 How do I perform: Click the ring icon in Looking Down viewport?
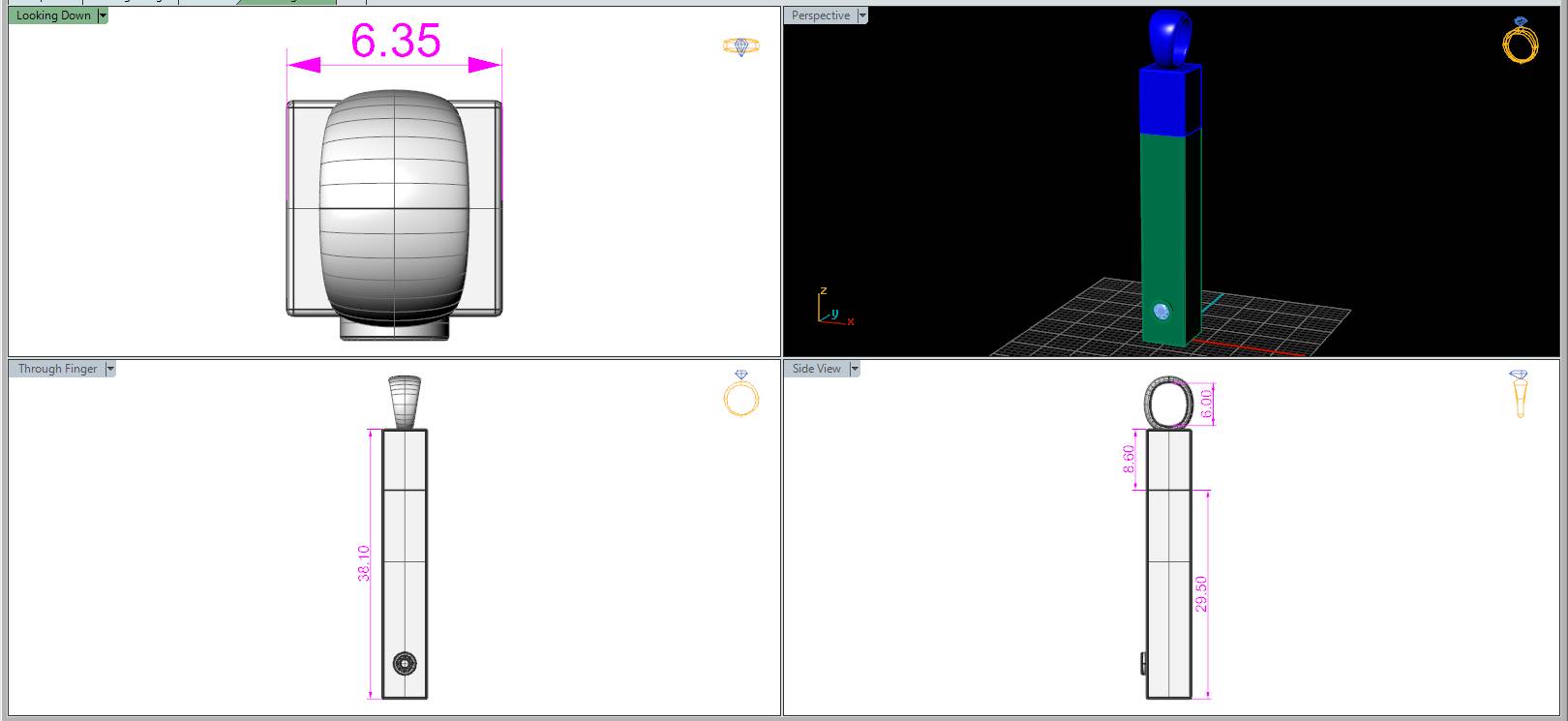pos(740,45)
